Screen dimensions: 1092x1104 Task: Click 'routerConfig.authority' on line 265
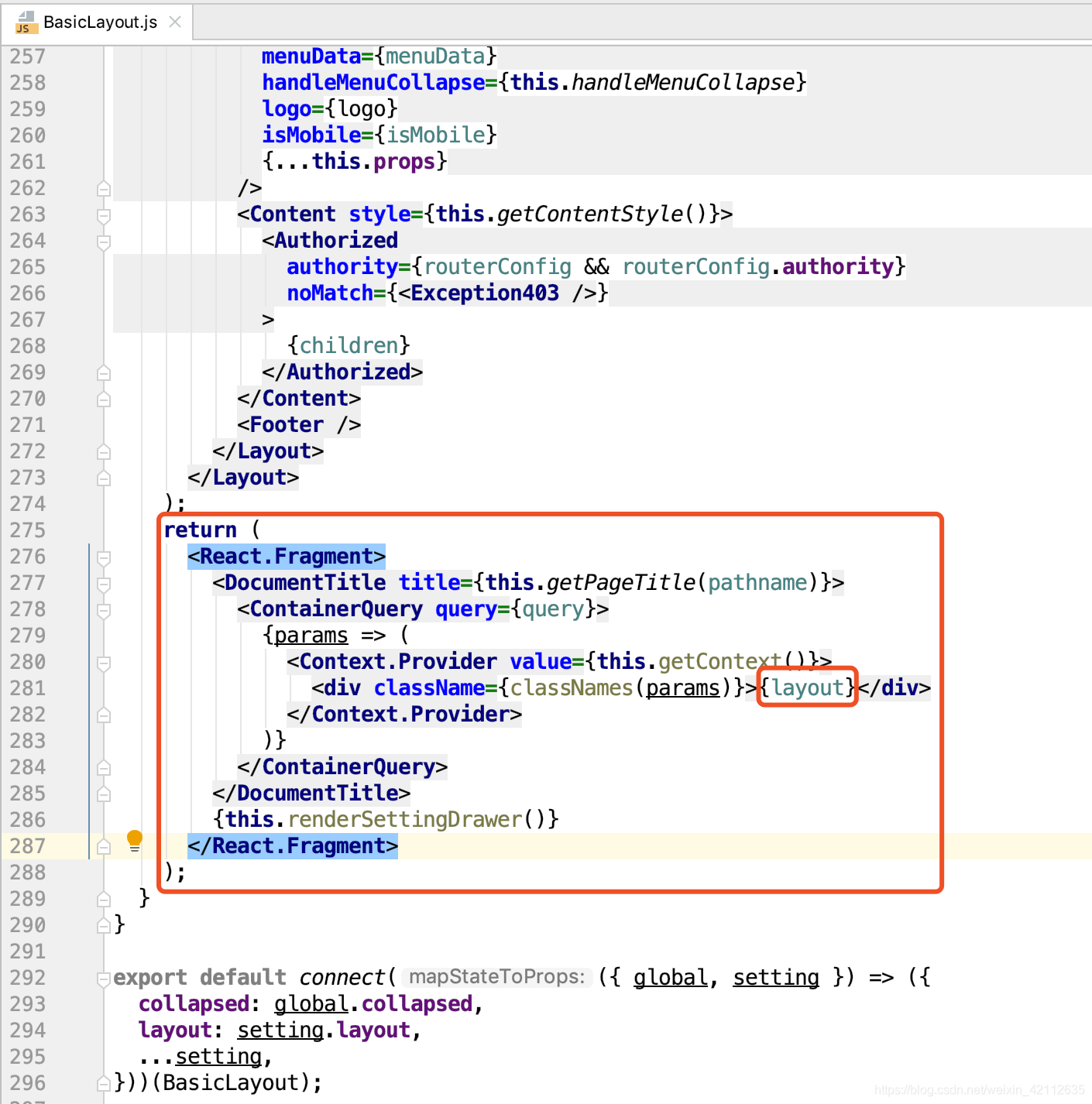[x=758, y=267]
